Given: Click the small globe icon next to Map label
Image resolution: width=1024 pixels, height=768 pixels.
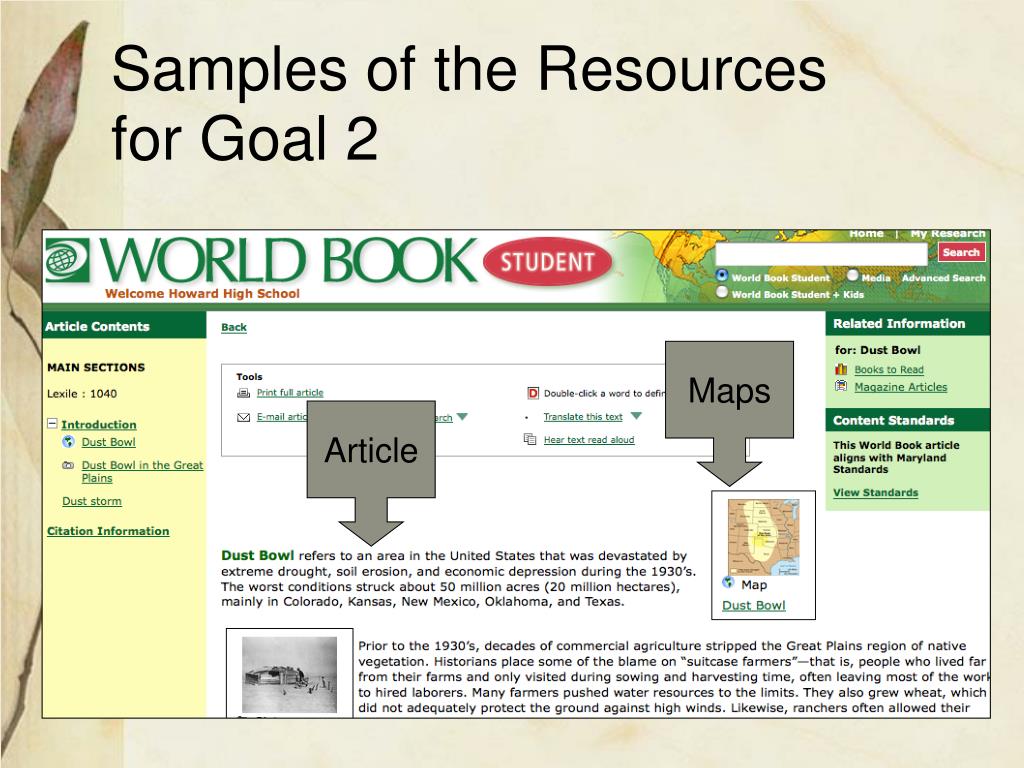Looking at the screenshot, I should click(728, 583).
